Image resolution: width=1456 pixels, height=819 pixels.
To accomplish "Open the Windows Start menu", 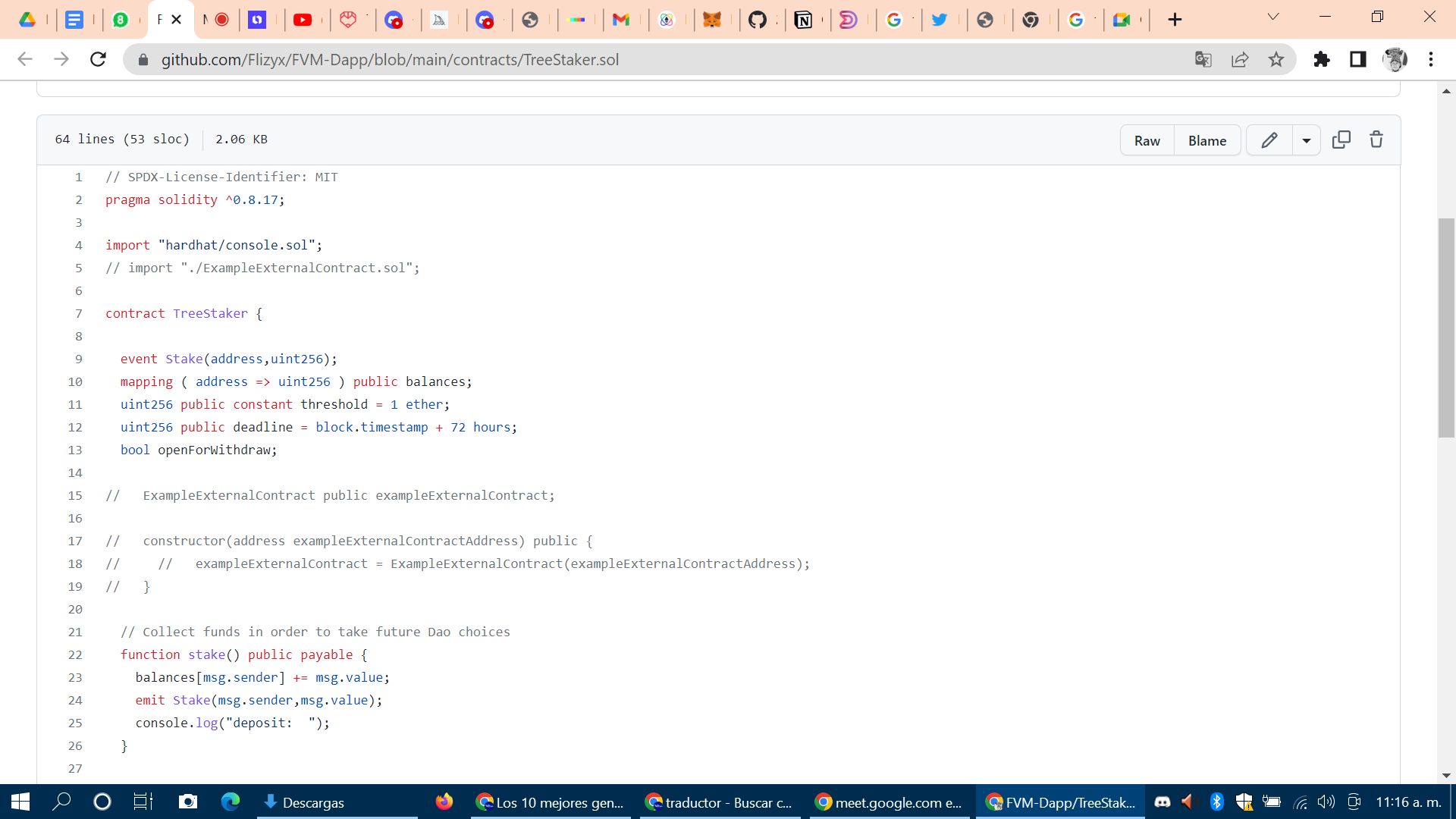I will (20, 802).
